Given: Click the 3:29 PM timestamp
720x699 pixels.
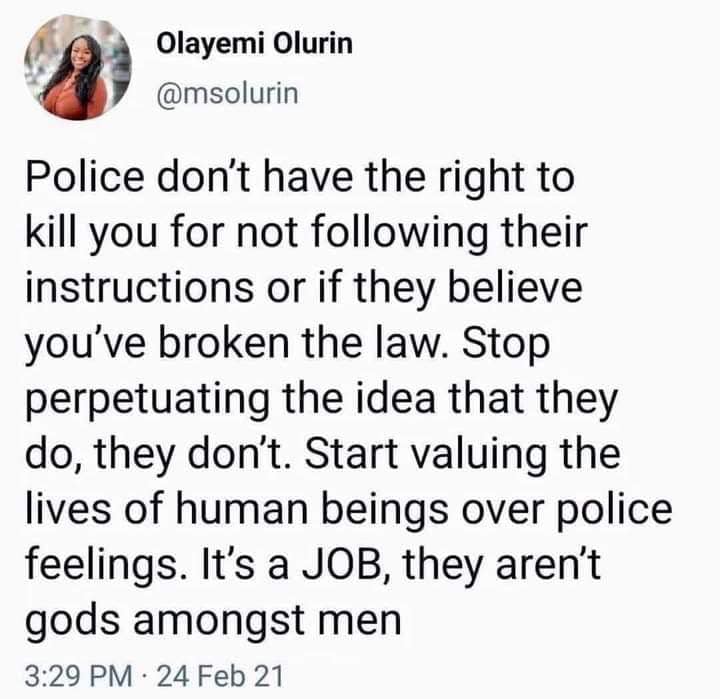Looking at the screenshot, I should pyautogui.click(x=78, y=676).
